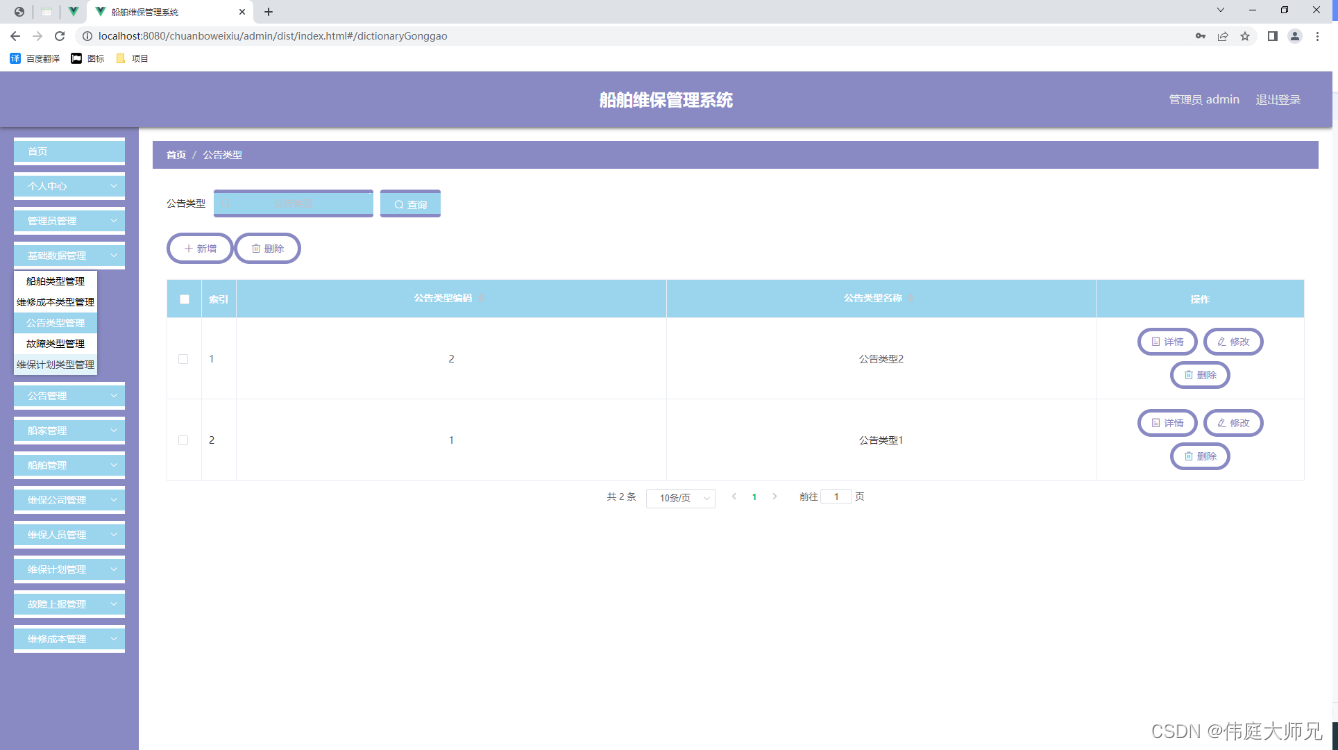Open the tab search chevron in title bar
Image resolution: width=1338 pixels, height=750 pixels.
pos(1220,10)
